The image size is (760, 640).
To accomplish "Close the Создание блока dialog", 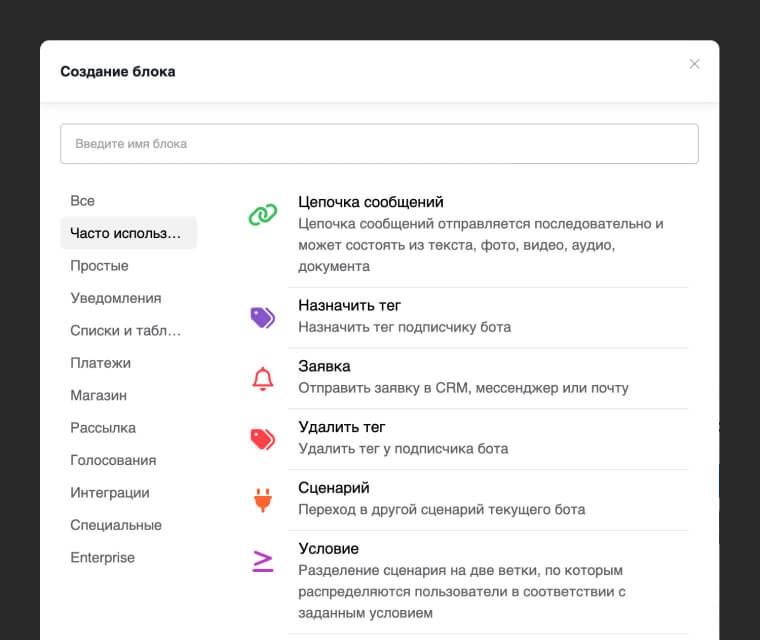I will pyautogui.click(x=695, y=64).
